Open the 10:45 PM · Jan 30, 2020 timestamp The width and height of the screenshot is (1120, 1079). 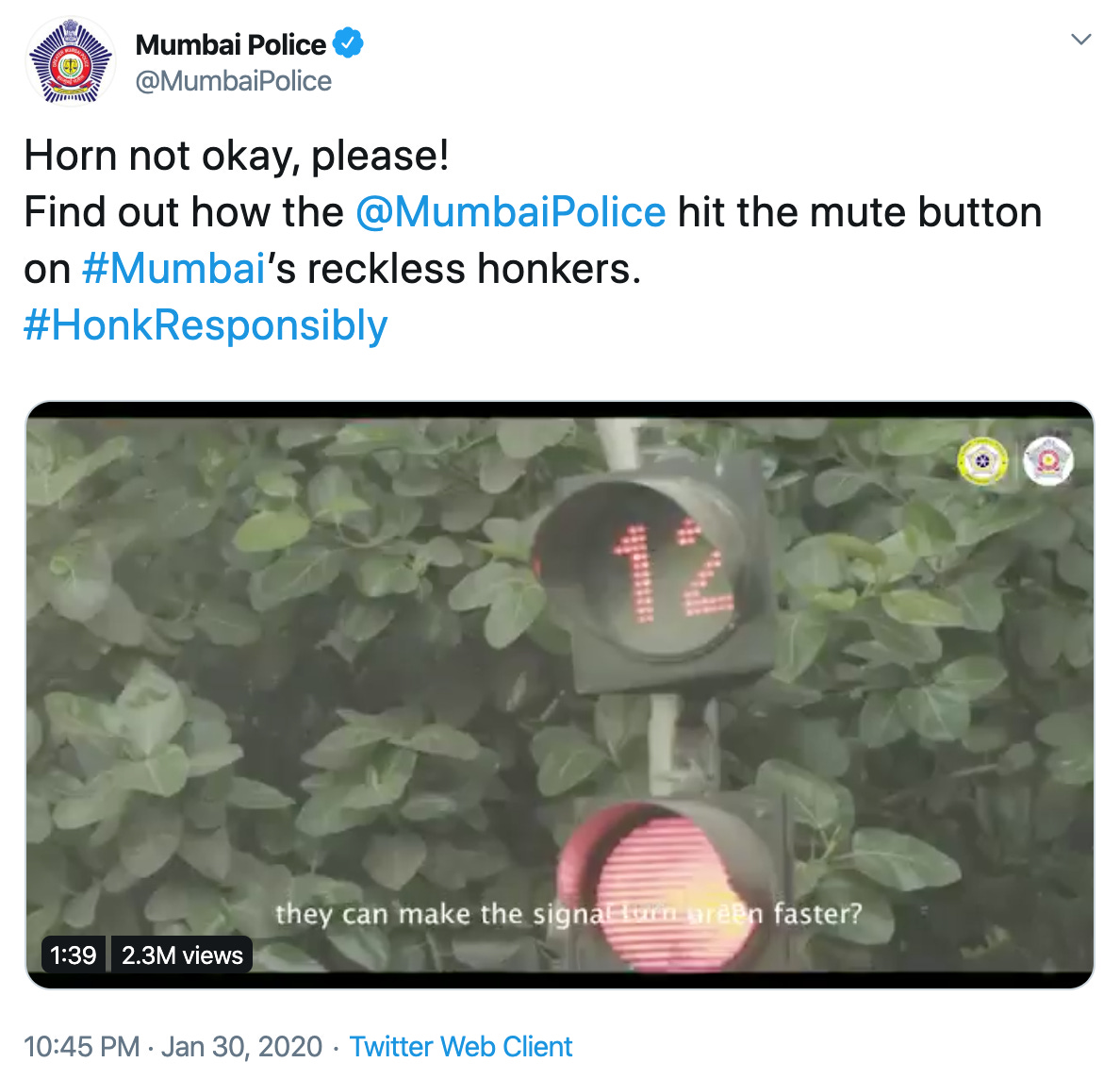click(173, 1047)
